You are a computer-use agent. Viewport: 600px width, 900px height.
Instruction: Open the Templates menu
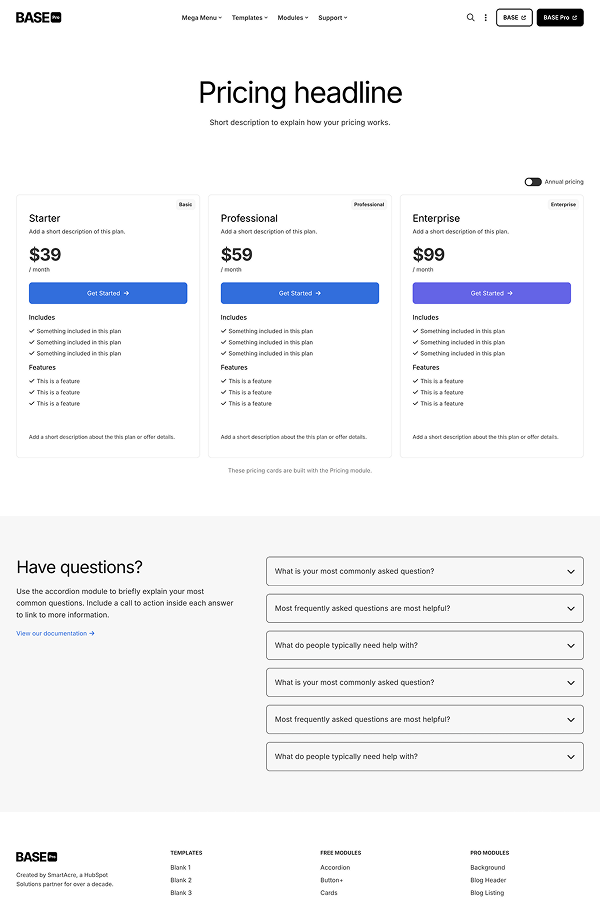248,17
